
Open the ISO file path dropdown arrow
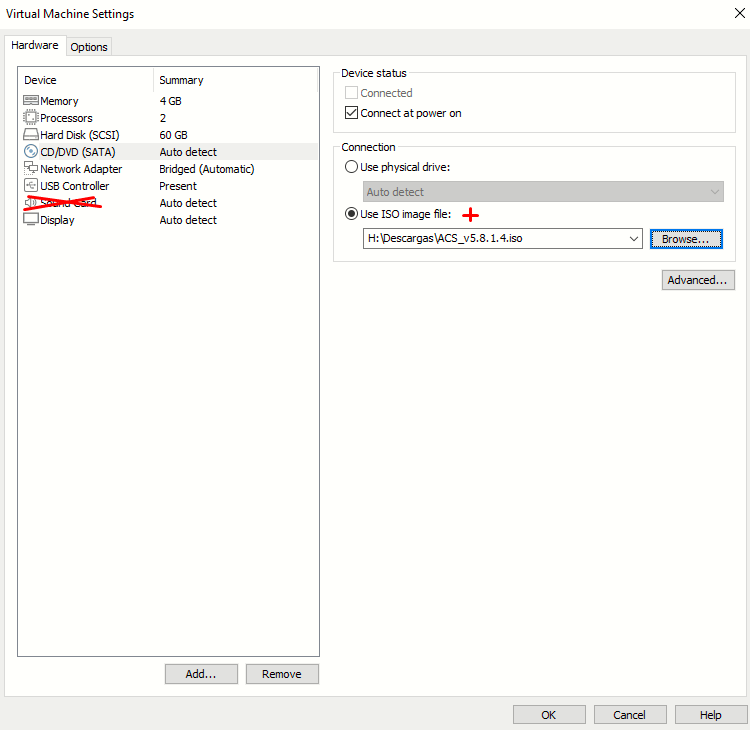pyautogui.click(x=634, y=239)
